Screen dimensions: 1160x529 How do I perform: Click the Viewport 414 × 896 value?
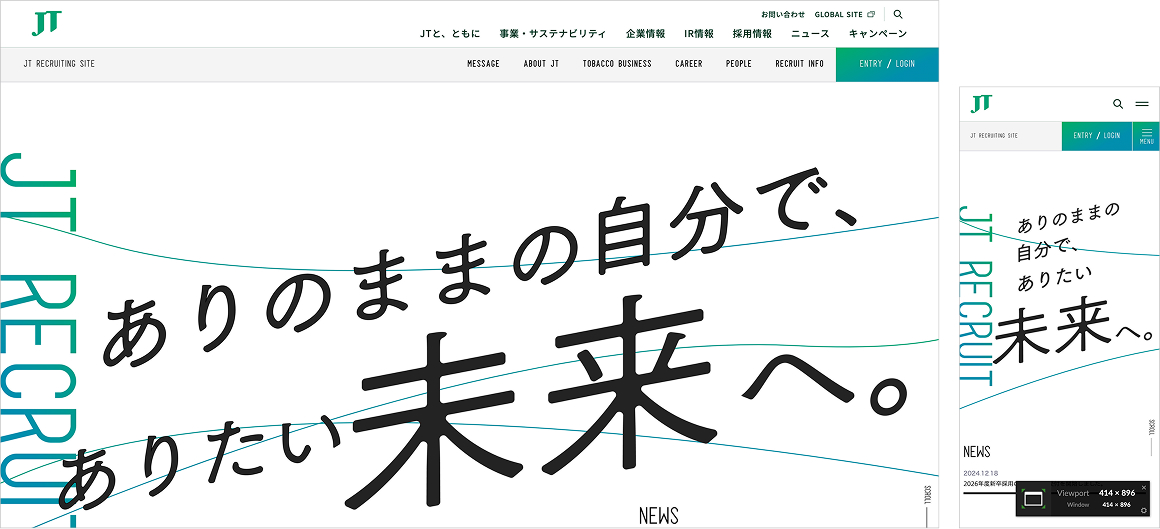[x=1116, y=493]
